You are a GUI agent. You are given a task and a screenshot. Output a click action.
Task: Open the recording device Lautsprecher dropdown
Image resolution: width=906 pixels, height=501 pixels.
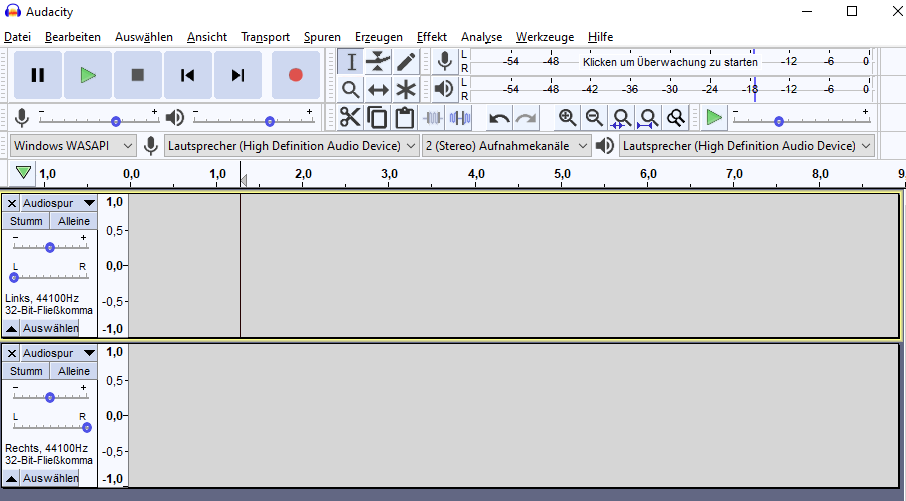pyautogui.click(x=291, y=146)
